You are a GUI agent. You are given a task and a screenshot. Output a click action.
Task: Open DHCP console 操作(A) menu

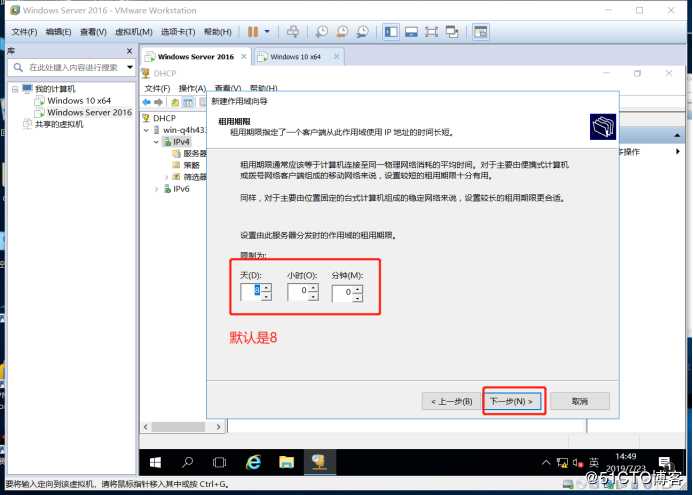click(192, 88)
